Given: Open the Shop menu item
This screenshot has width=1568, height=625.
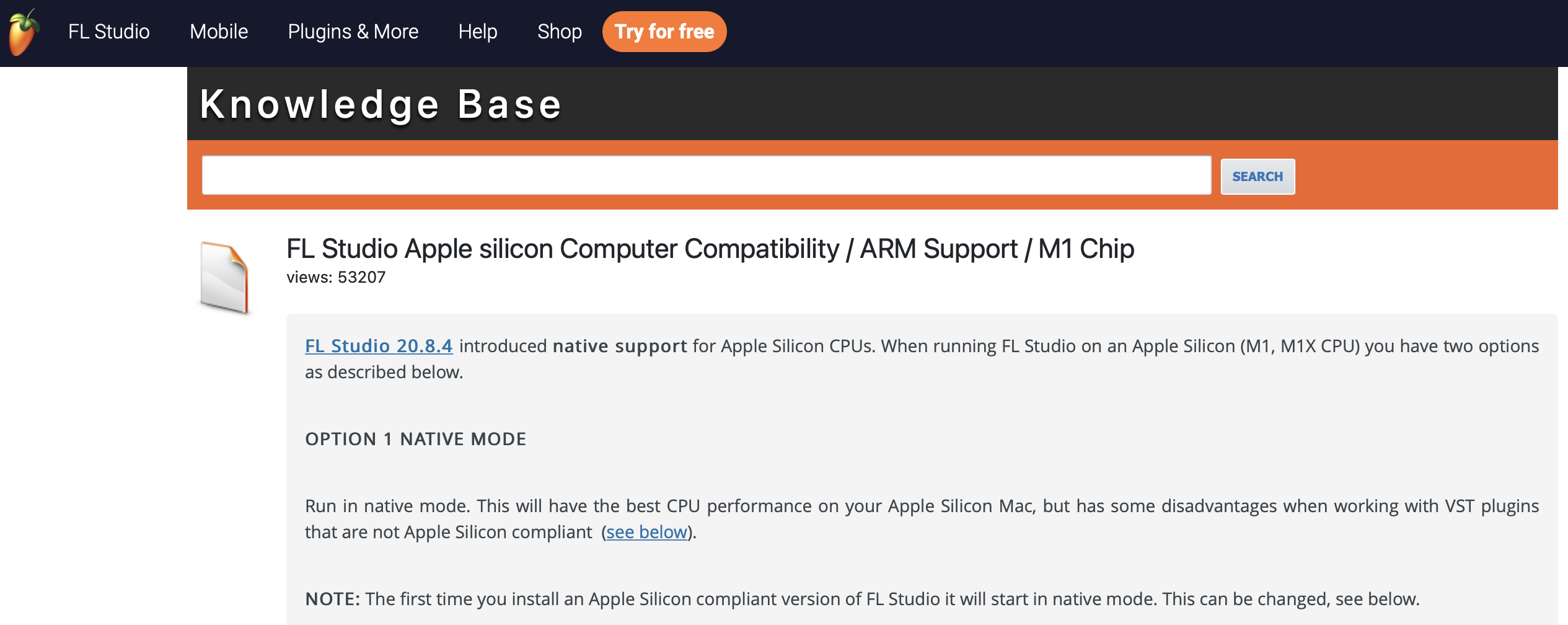Looking at the screenshot, I should [x=560, y=31].
